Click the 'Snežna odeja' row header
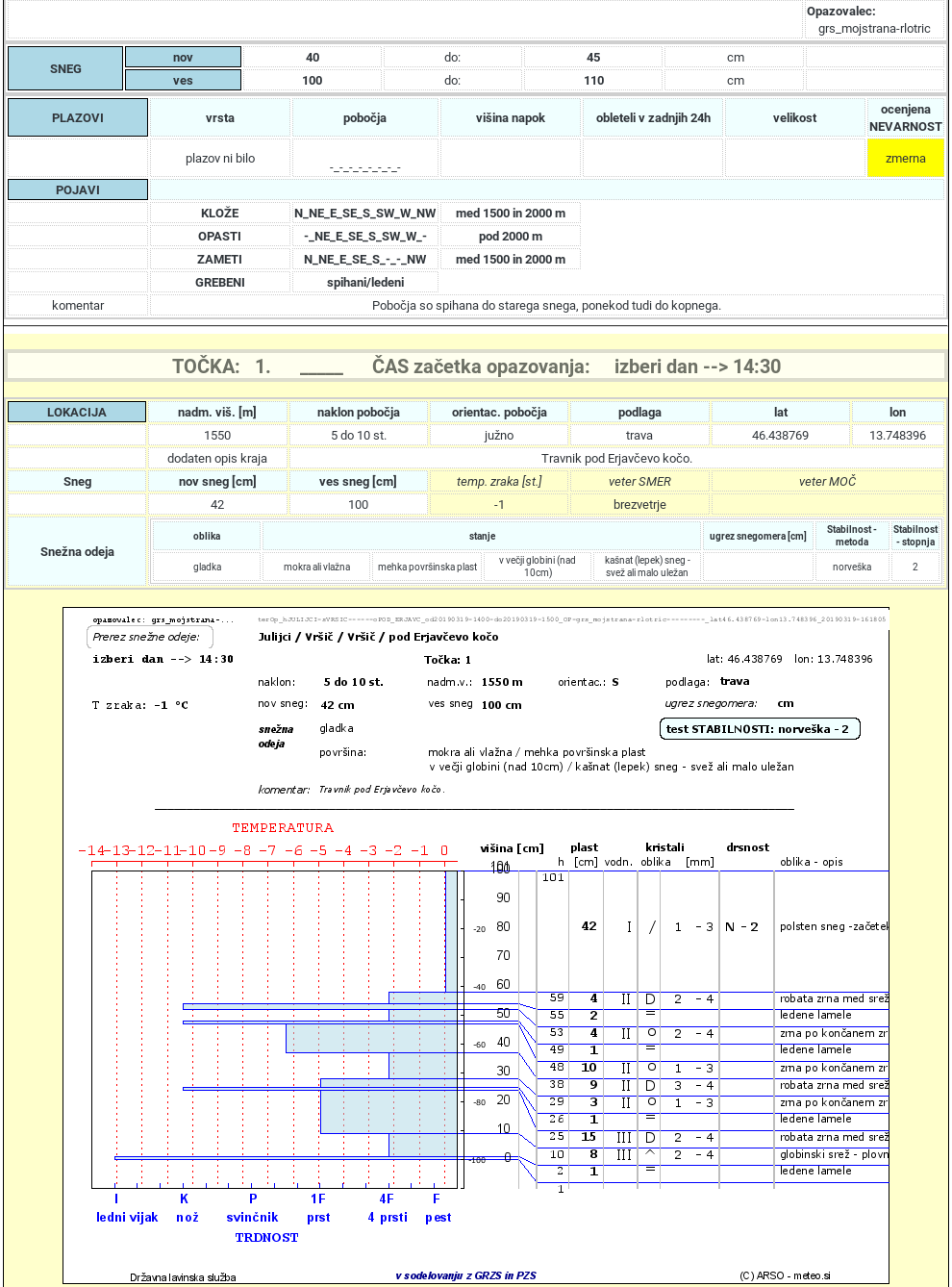 click(x=77, y=551)
